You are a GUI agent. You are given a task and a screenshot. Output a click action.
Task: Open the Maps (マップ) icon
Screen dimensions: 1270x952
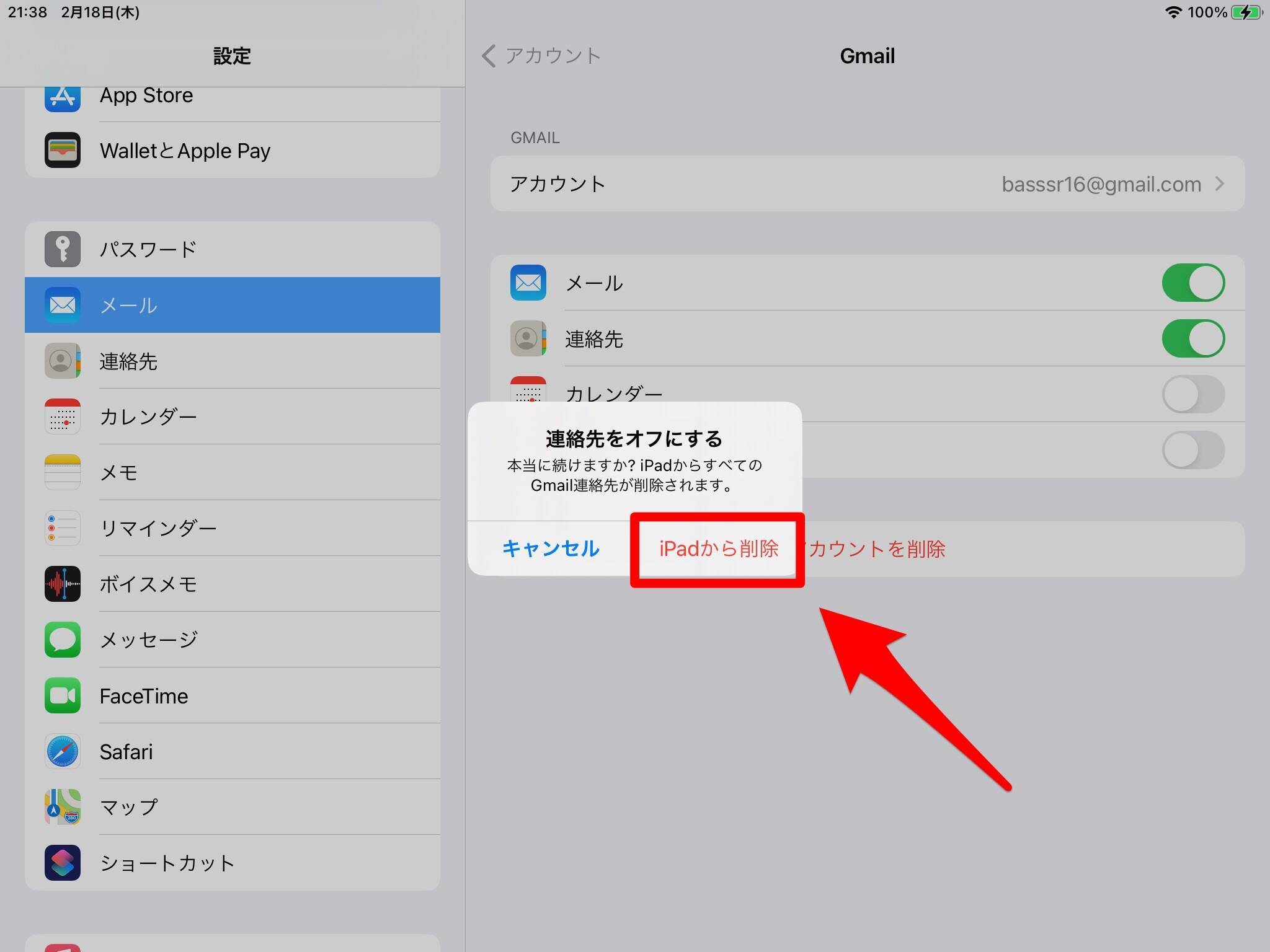pyautogui.click(x=63, y=807)
